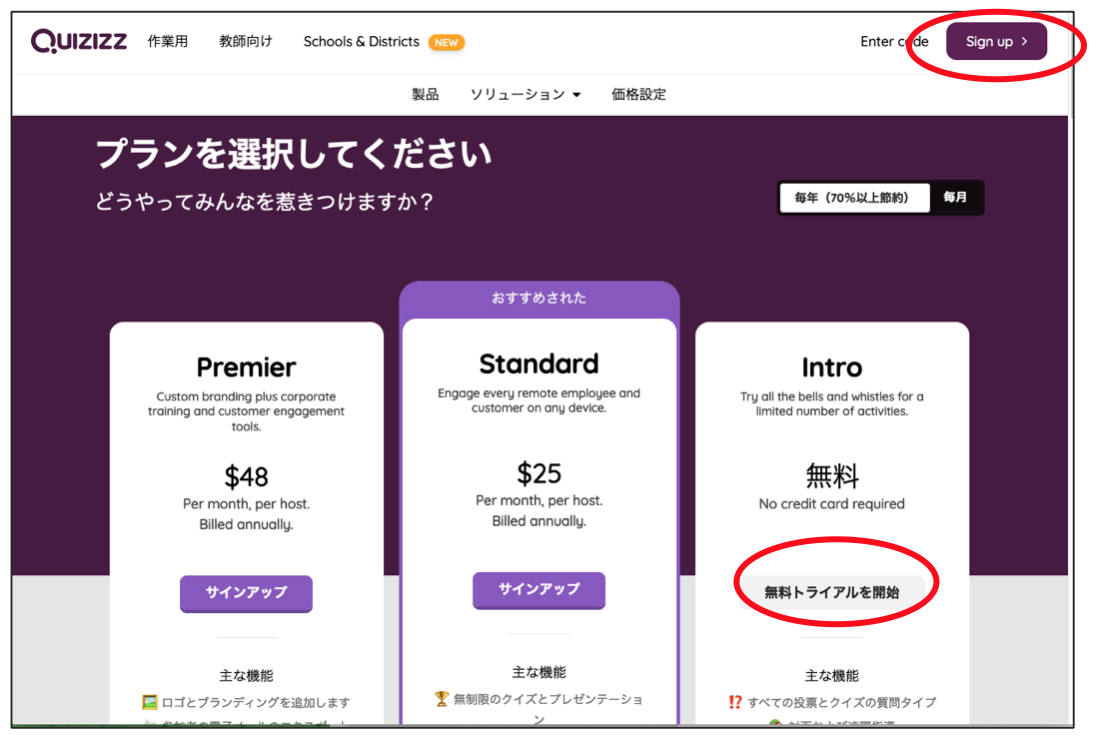Image resolution: width=1098 pixels, height=740 pixels.
Task: Expand the ソリューション dropdown arrow
Action: (576, 95)
